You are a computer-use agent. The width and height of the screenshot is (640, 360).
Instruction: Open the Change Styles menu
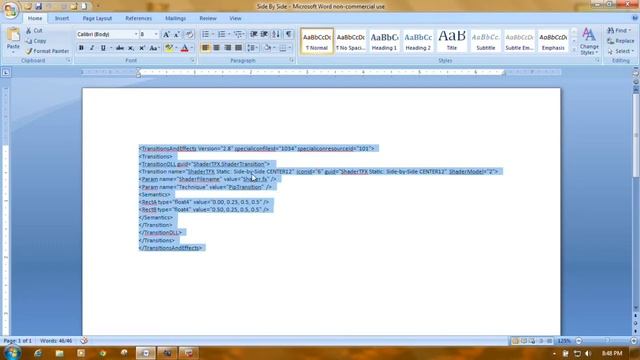(589, 41)
